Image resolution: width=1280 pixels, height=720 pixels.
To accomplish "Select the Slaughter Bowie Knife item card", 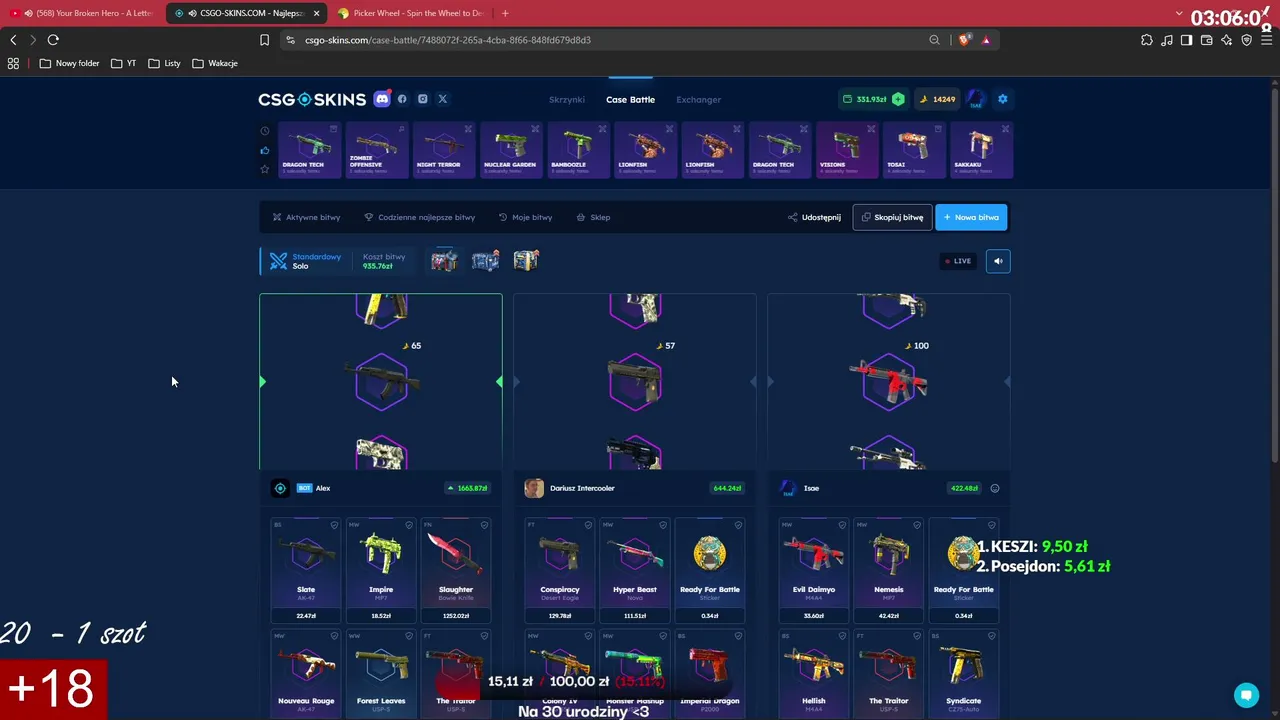I will click(x=456, y=570).
